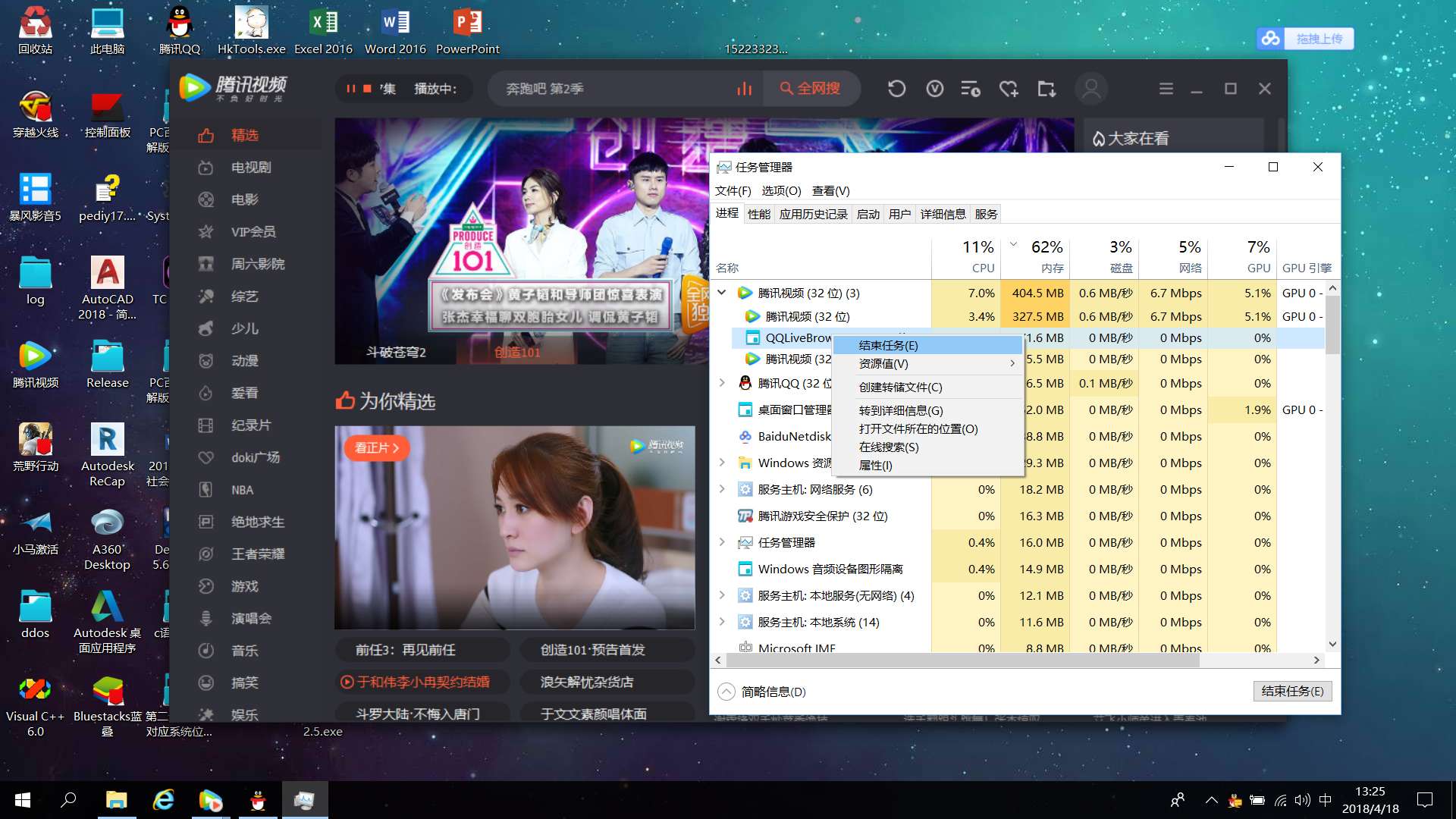Click the refresh icon in Tencent Video toolbar

point(896,89)
